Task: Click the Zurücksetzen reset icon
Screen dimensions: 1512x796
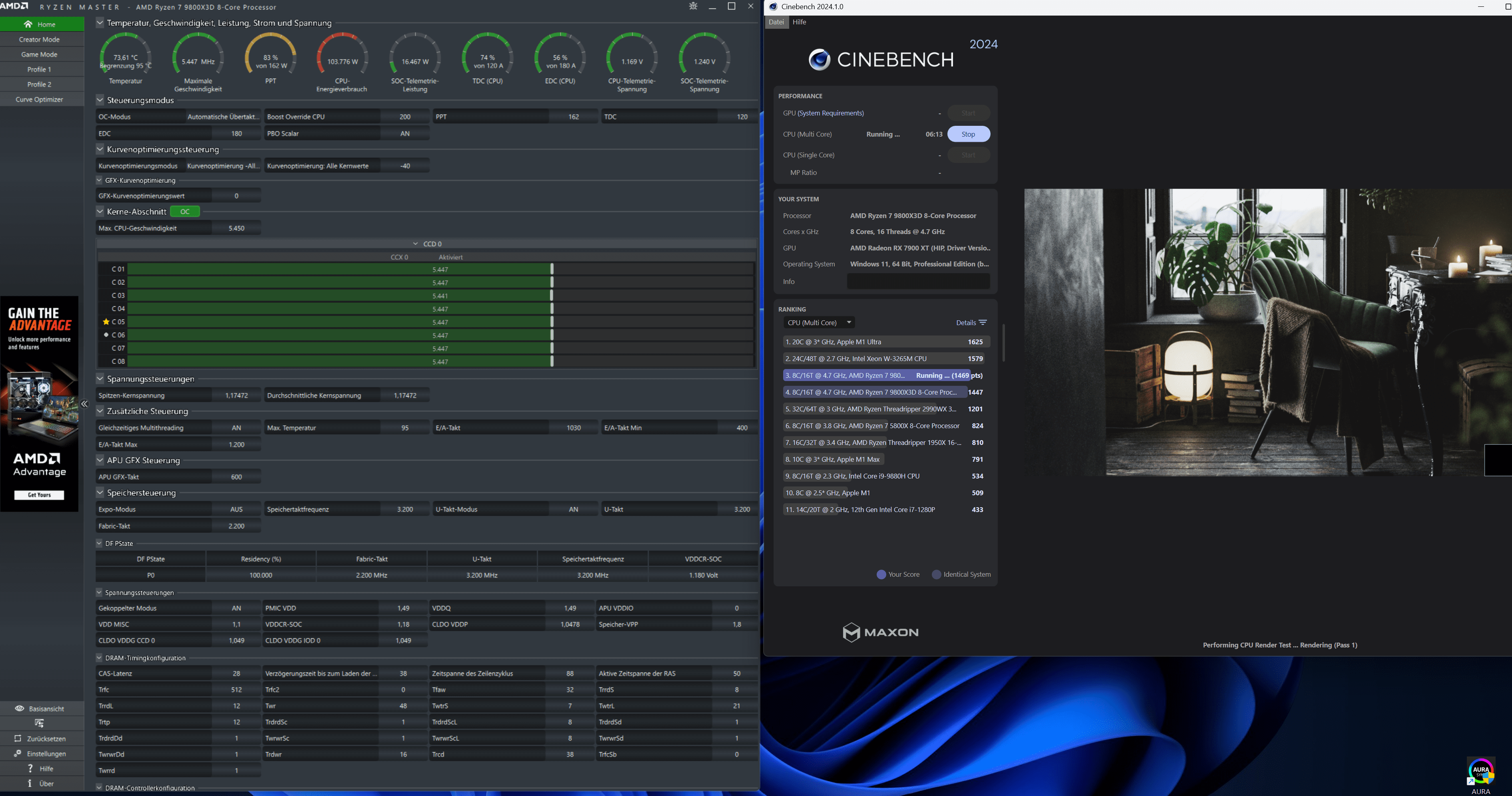Action: click(18, 738)
